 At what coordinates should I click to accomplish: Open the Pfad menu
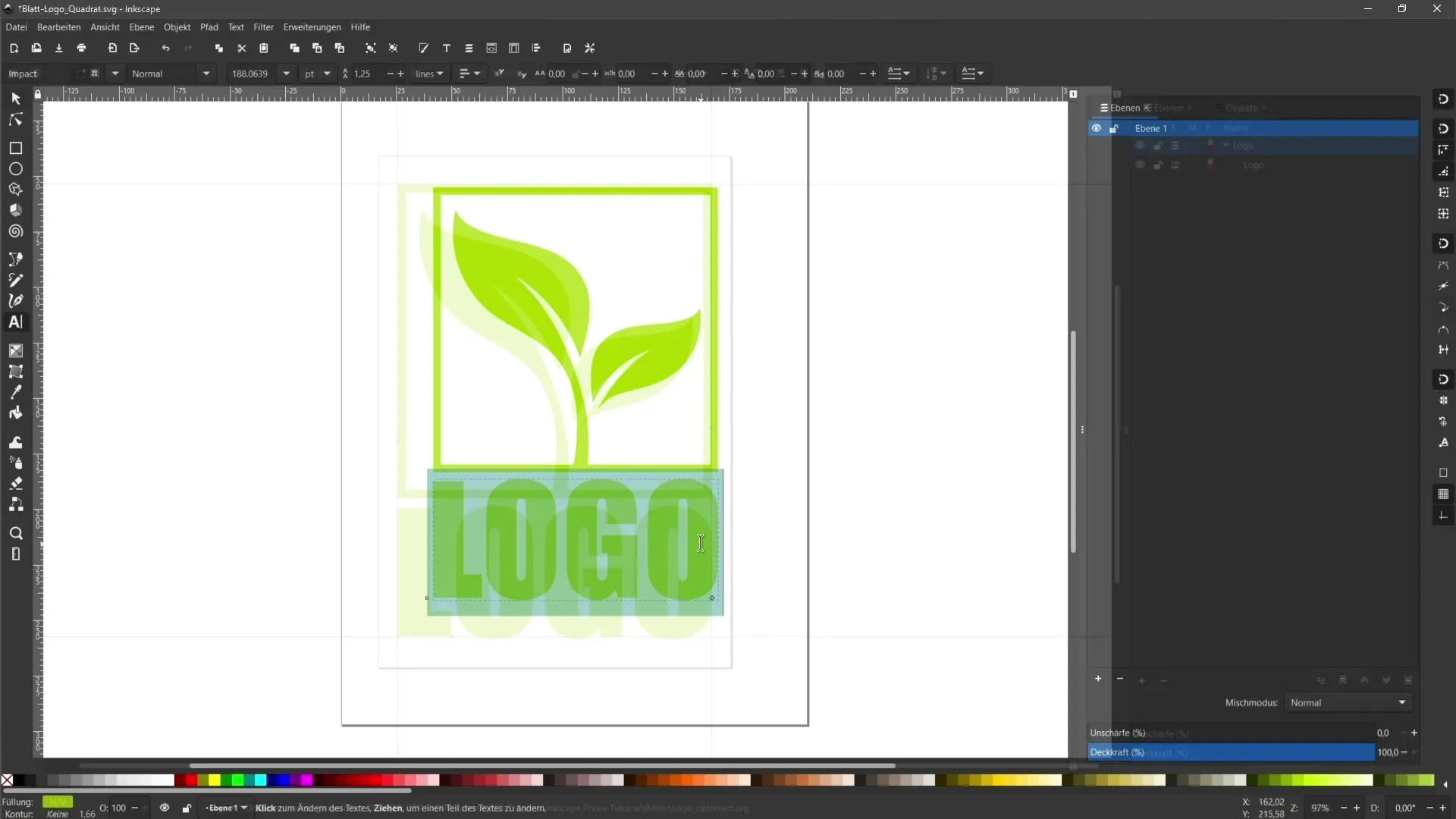click(x=209, y=27)
